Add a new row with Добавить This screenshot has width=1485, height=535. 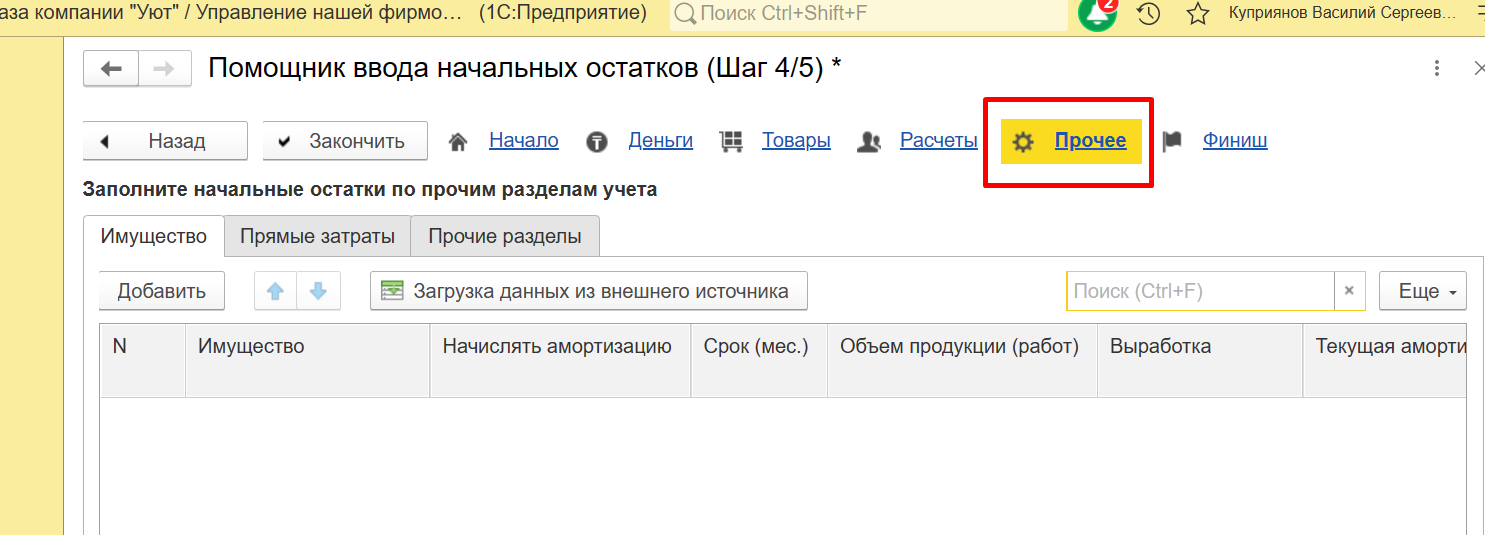162,291
